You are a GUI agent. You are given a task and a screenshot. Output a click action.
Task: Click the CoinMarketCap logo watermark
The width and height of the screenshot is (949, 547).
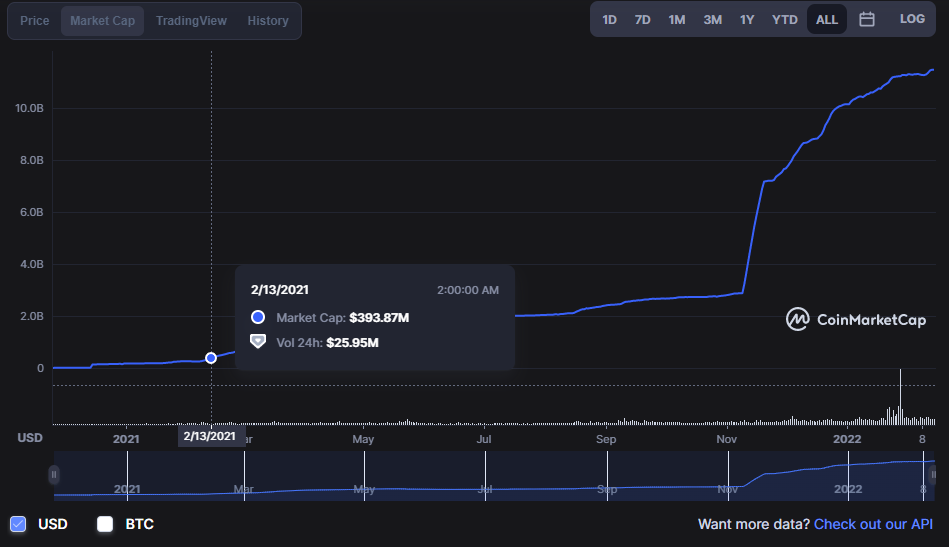click(856, 319)
